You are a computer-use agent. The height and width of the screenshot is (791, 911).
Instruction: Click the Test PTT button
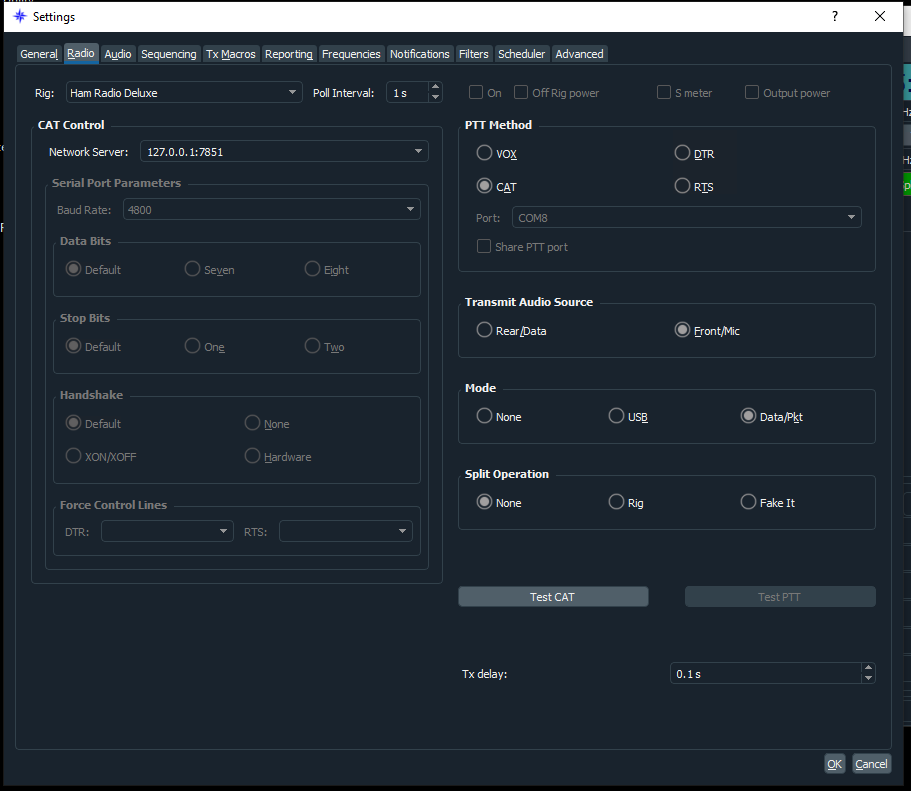(780, 597)
